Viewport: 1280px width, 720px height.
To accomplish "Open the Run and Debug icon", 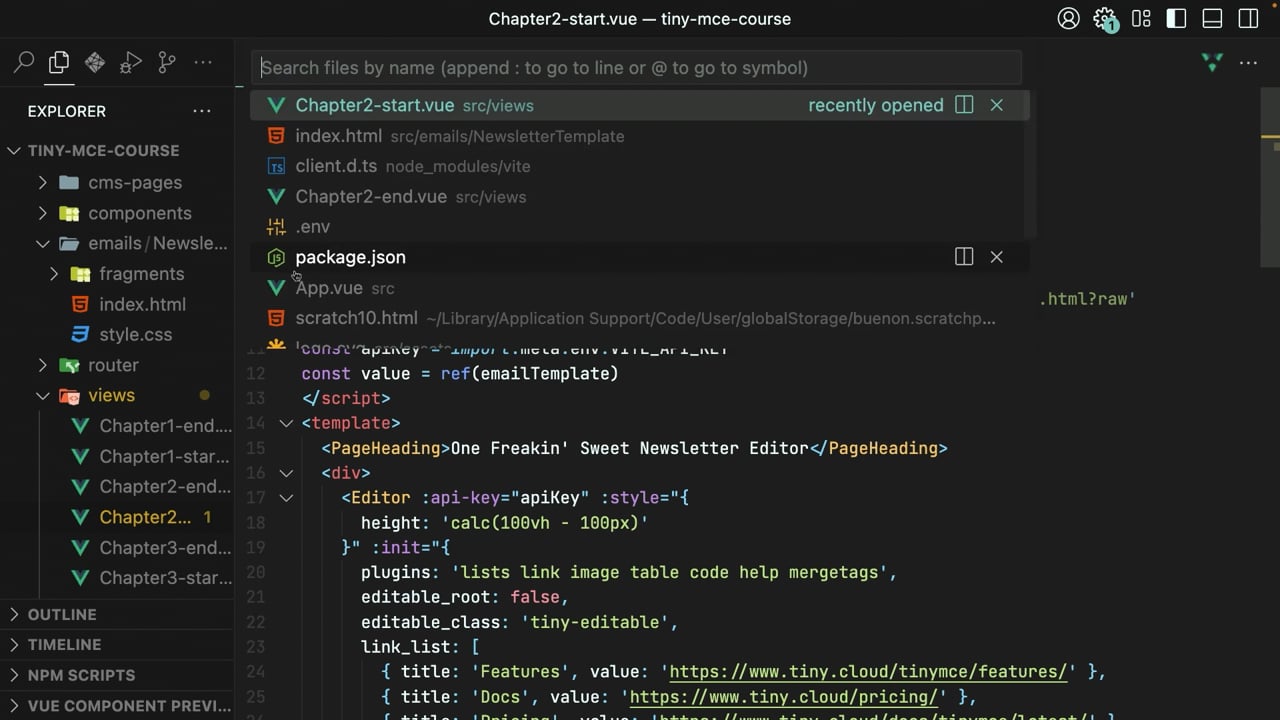I will click(131, 63).
